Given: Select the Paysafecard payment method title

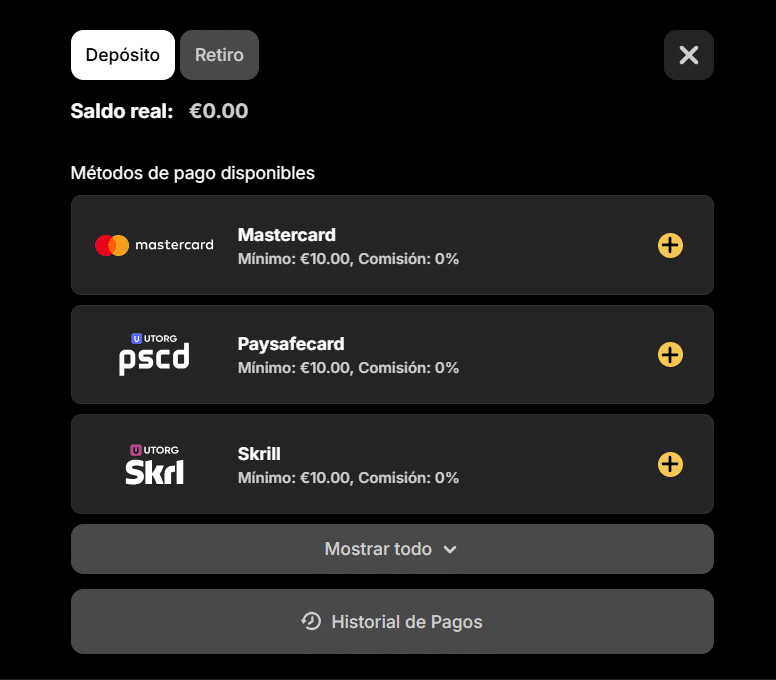Looking at the screenshot, I should click(291, 344).
